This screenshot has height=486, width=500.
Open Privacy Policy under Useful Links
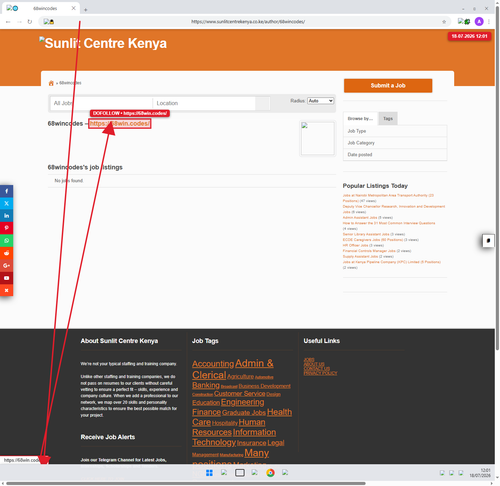coord(320,373)
